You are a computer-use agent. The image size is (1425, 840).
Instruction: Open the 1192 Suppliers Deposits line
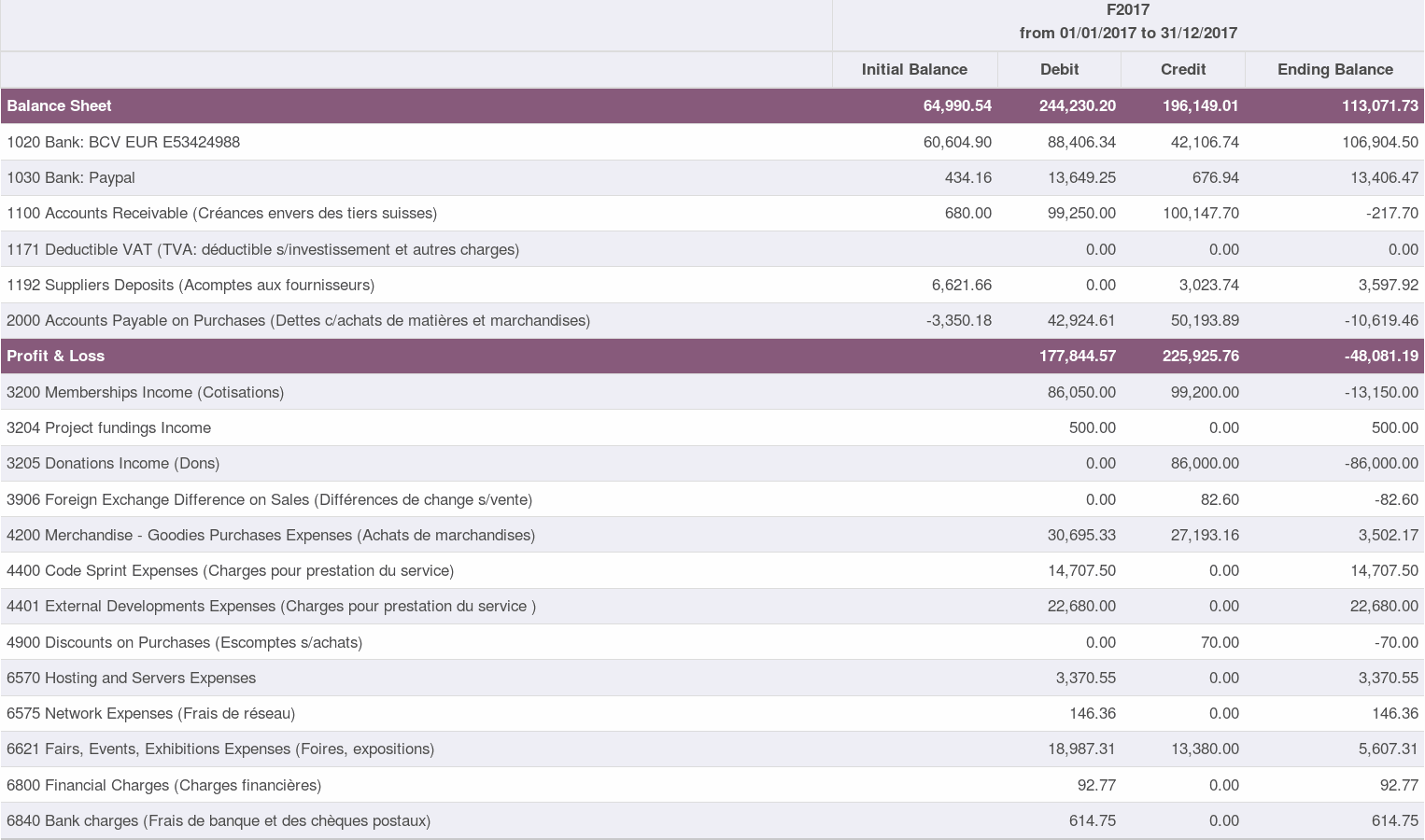point(192,285)
